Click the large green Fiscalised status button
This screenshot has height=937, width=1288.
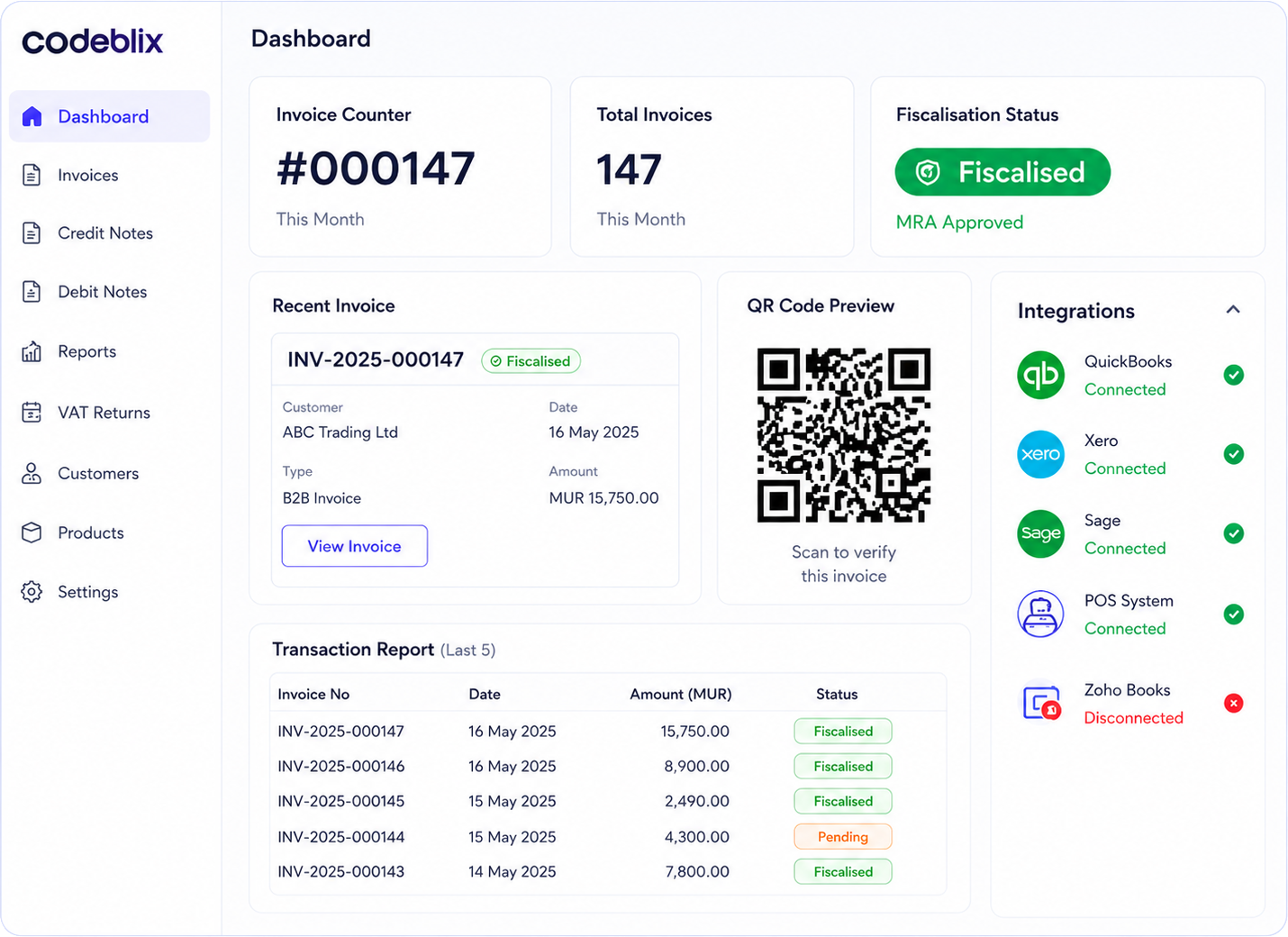[1002, 172]
